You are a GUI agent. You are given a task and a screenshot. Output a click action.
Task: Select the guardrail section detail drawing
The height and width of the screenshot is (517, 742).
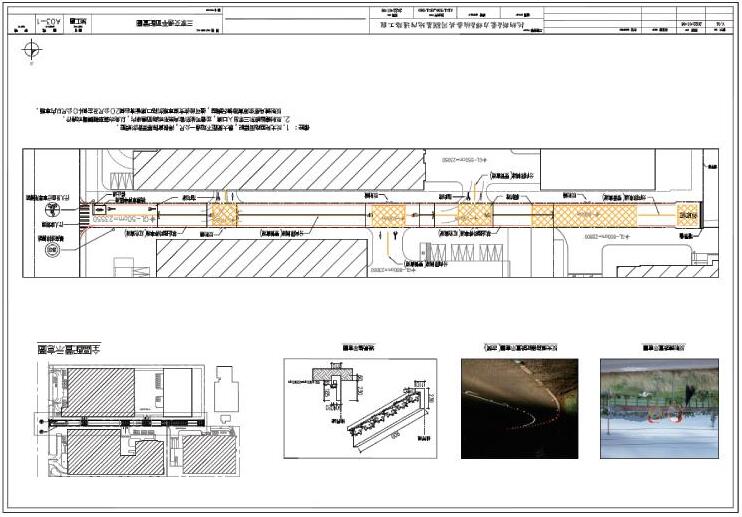click(360, 408)
